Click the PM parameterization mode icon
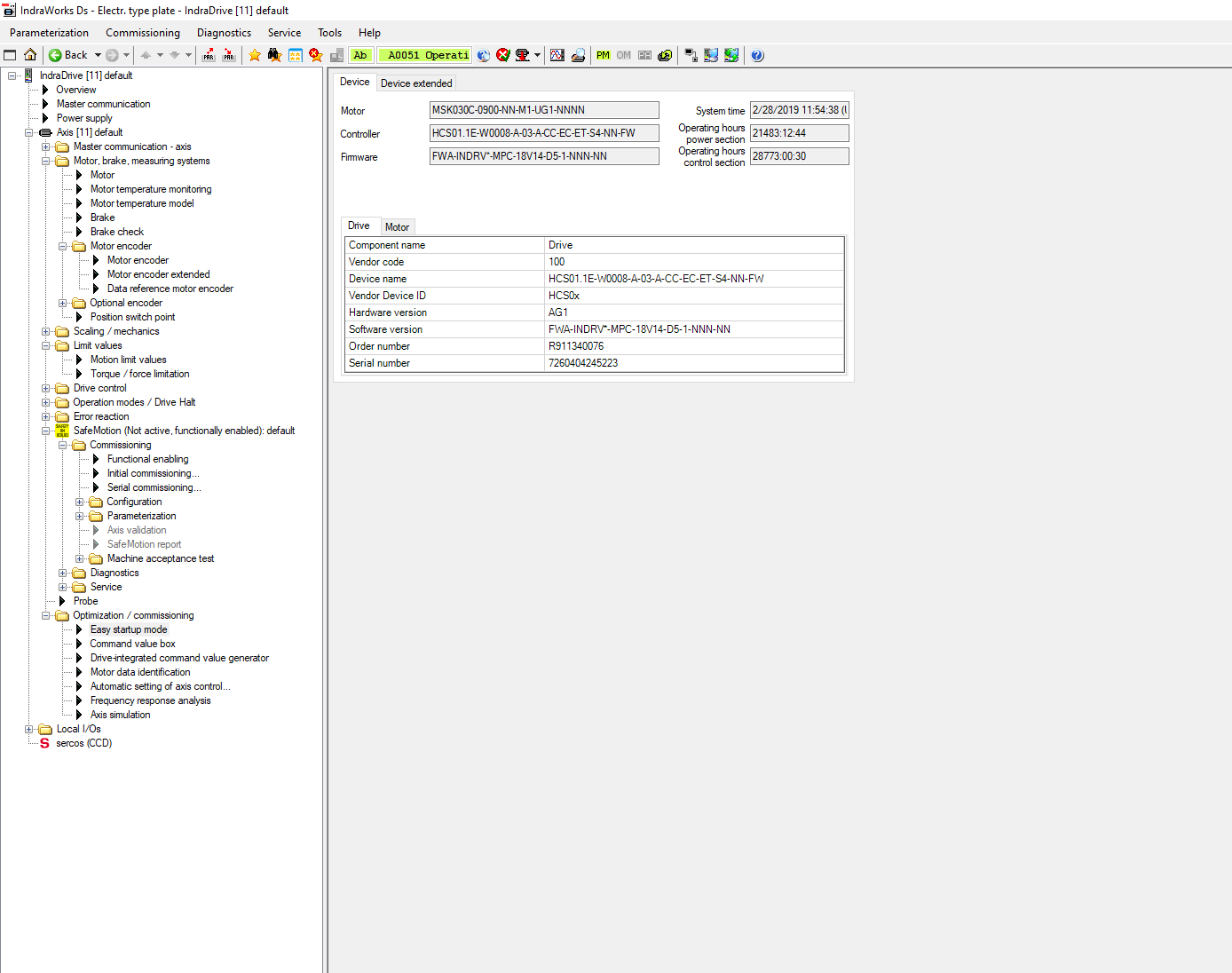The height and width of the screenshot is (973, 1232). (x=603, y=55)
